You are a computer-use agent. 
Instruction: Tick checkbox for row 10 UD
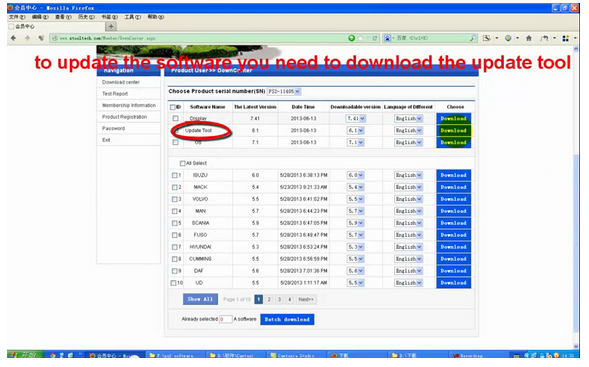pyautogui.click(x=174, y=283)
